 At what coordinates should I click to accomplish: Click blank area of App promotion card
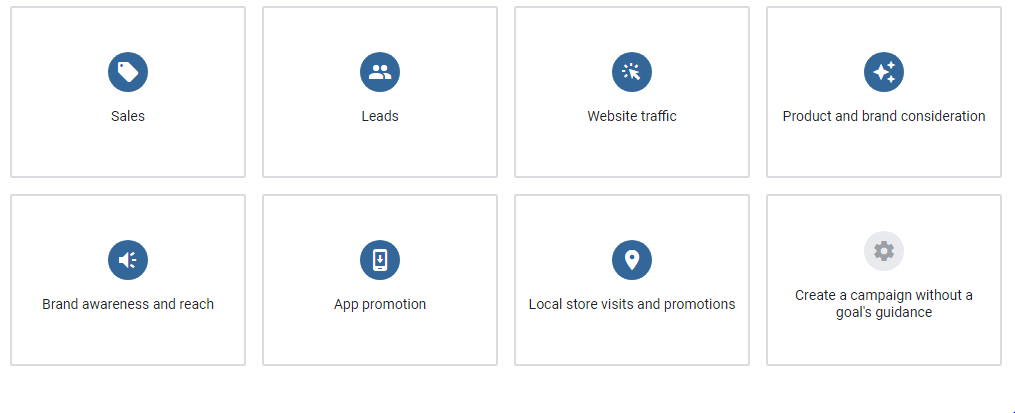310,340
